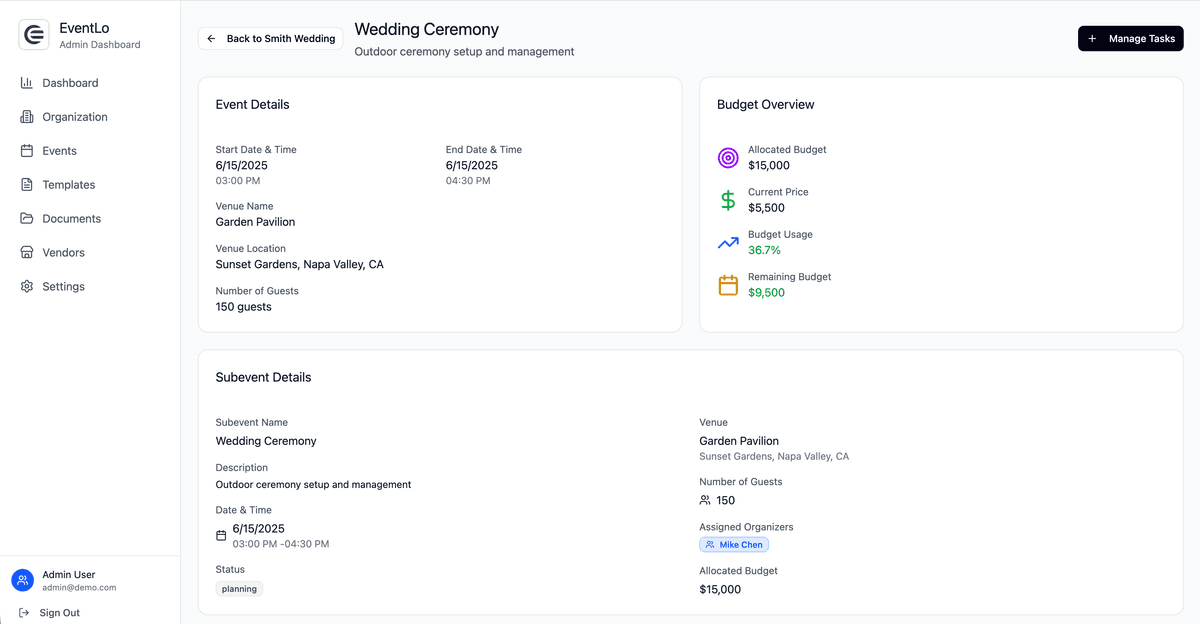
Task: Open Events from the sidebar
Action: point(26,150)
